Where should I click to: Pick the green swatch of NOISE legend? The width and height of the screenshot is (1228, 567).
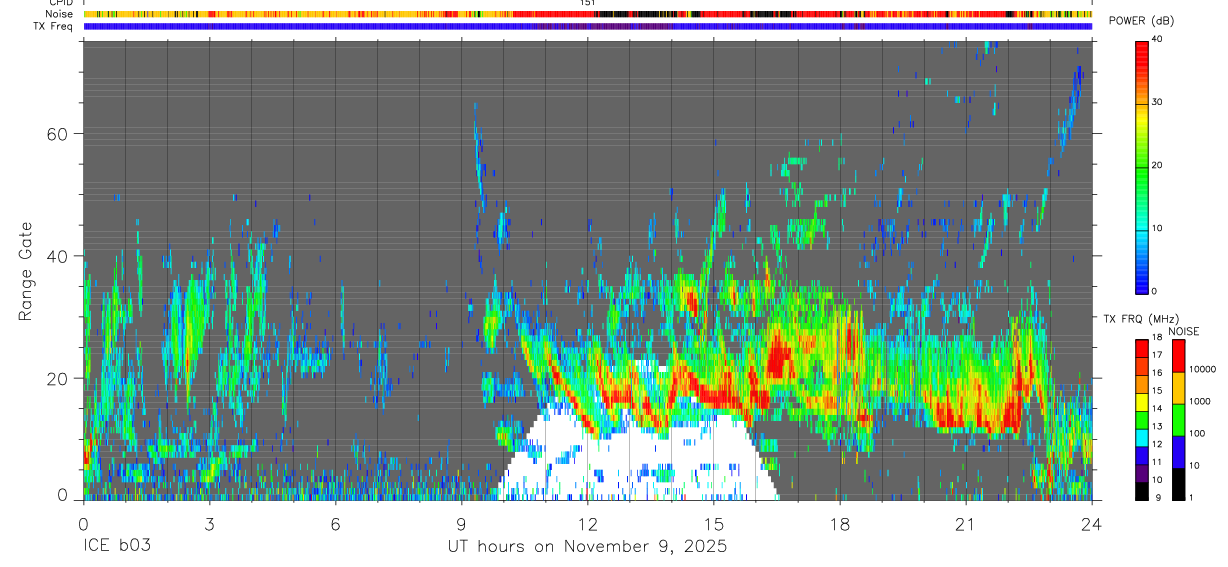click(1179, 419)
